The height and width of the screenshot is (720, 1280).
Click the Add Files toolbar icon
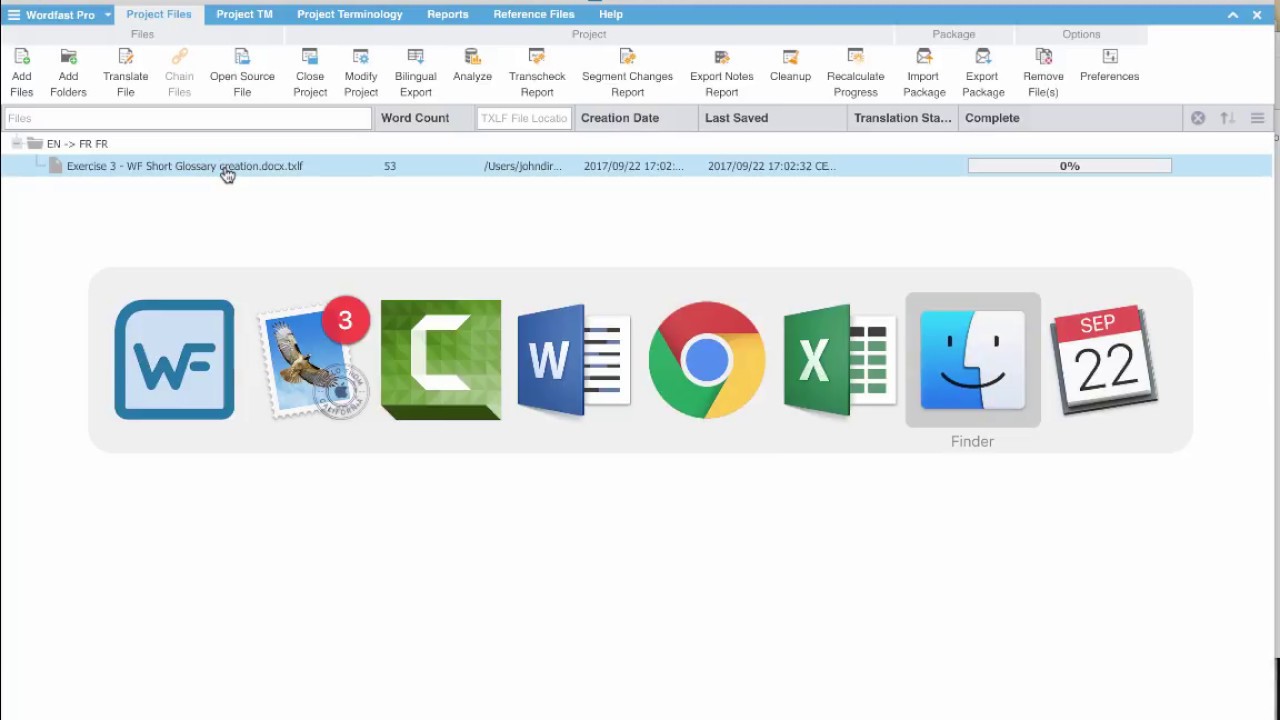pyautogui.click(x=22, y=57)
